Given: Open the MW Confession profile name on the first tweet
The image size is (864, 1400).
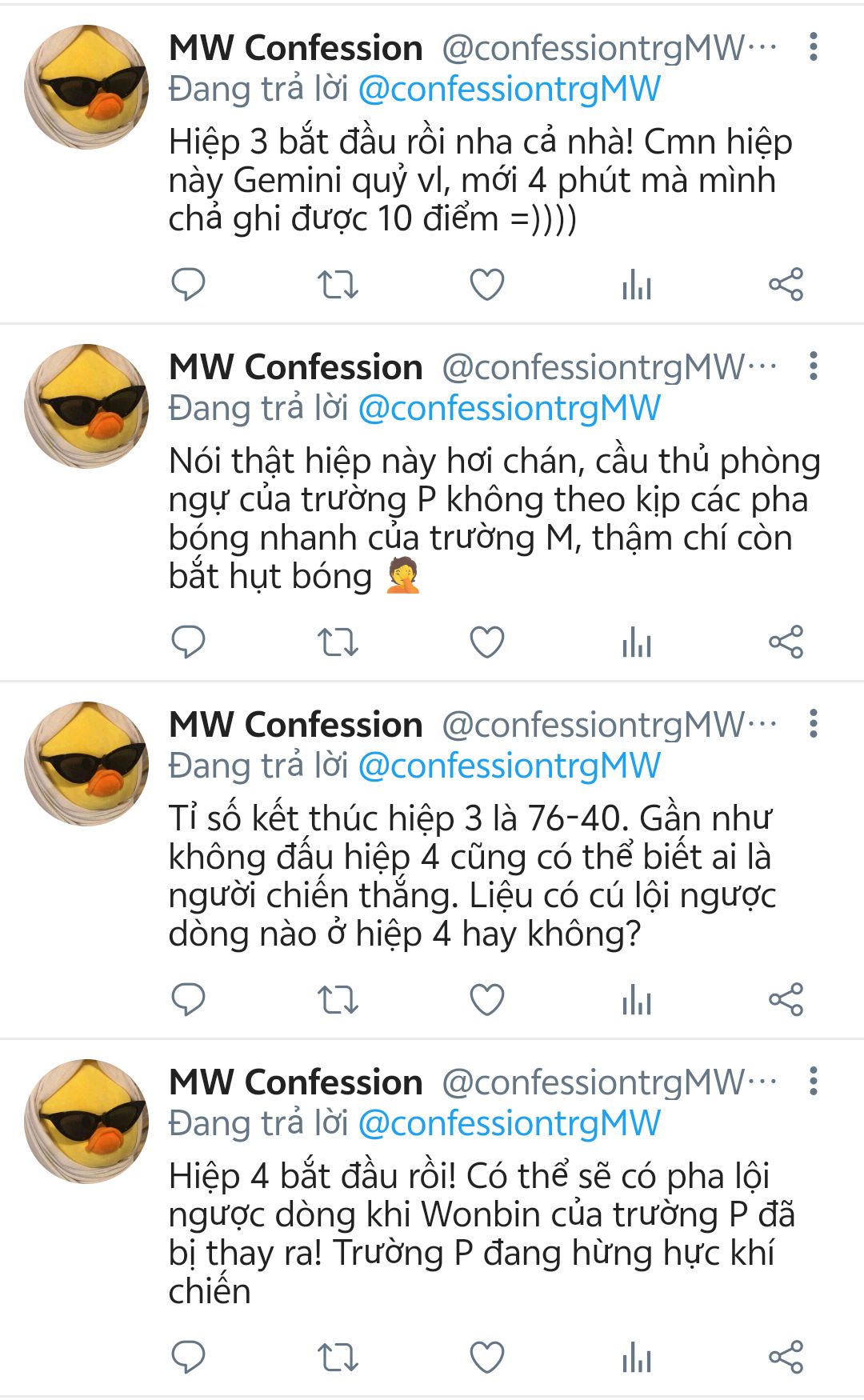Looking at the screenshot, I should [296, 48].
